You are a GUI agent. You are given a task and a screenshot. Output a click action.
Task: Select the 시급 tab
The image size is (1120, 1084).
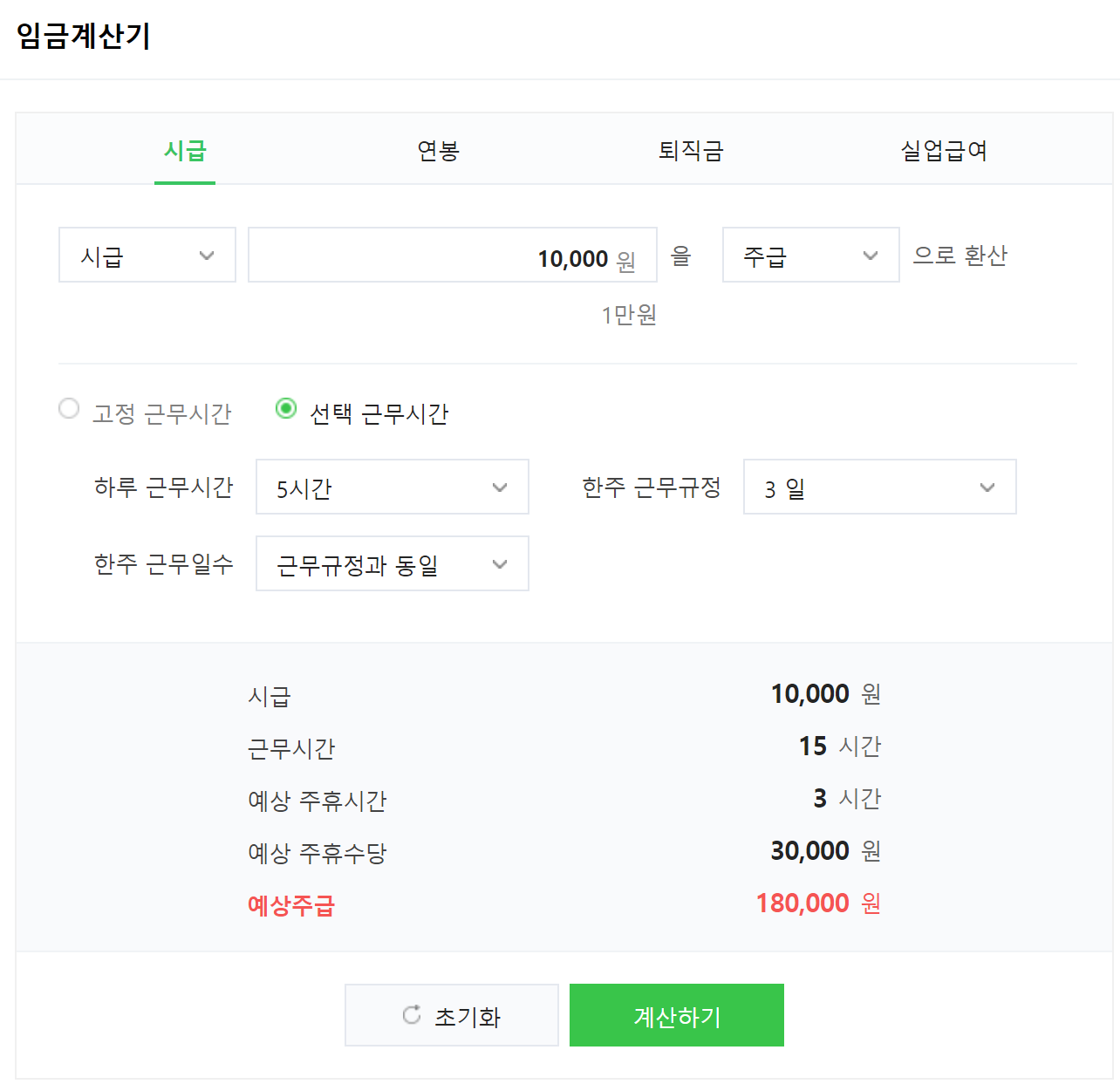coord(185,150)
